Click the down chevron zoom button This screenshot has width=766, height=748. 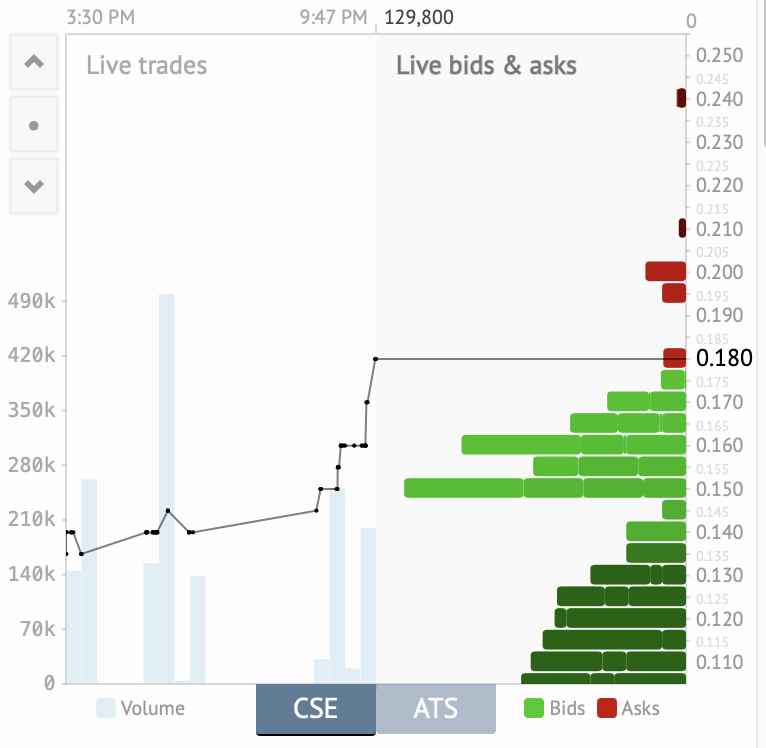[34, 186]
